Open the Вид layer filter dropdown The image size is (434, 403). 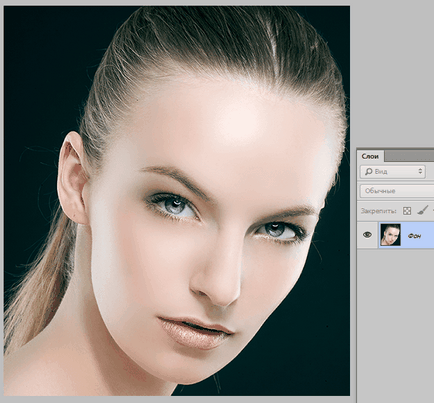click(393, 172)
